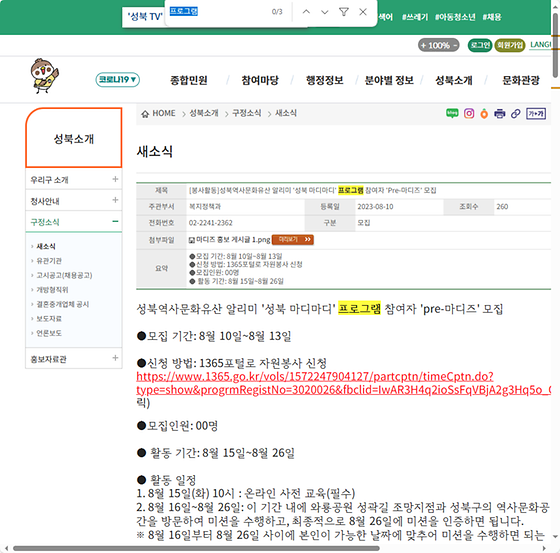
Task: Share via the orange carrot icon
Action: [484, 114]
